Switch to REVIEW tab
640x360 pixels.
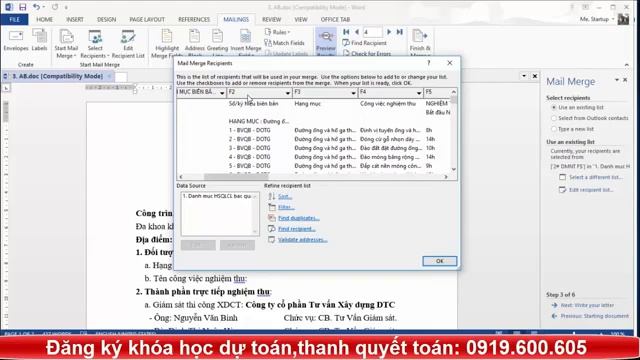(x=271, y=19)
